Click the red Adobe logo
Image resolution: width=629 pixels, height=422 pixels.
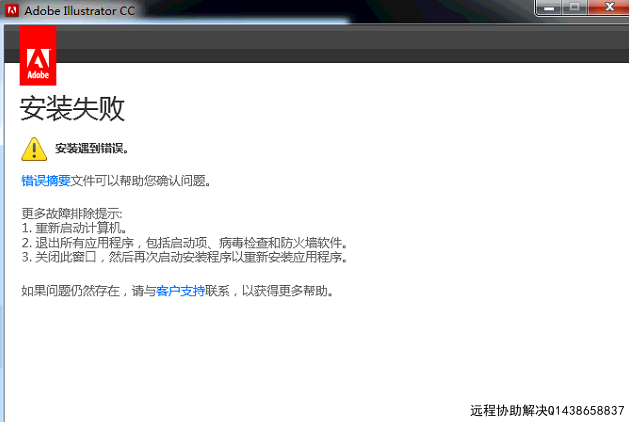pyautogui.click(x=38, y=55)
